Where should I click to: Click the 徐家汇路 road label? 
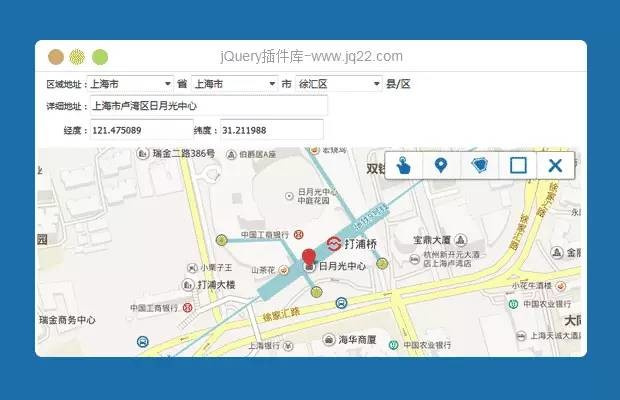coord(282,315)
